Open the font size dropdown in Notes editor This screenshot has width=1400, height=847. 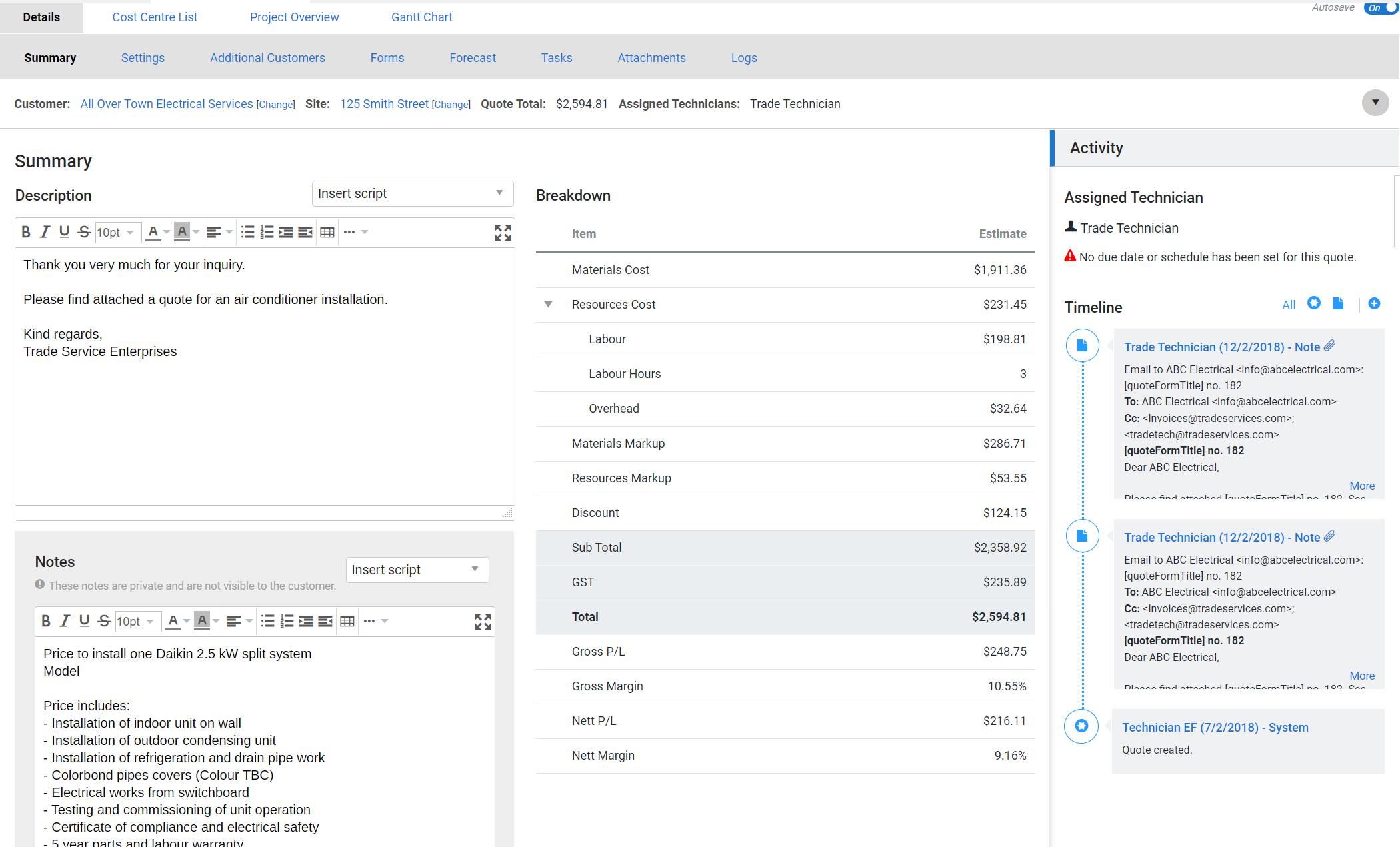(138, 621)
